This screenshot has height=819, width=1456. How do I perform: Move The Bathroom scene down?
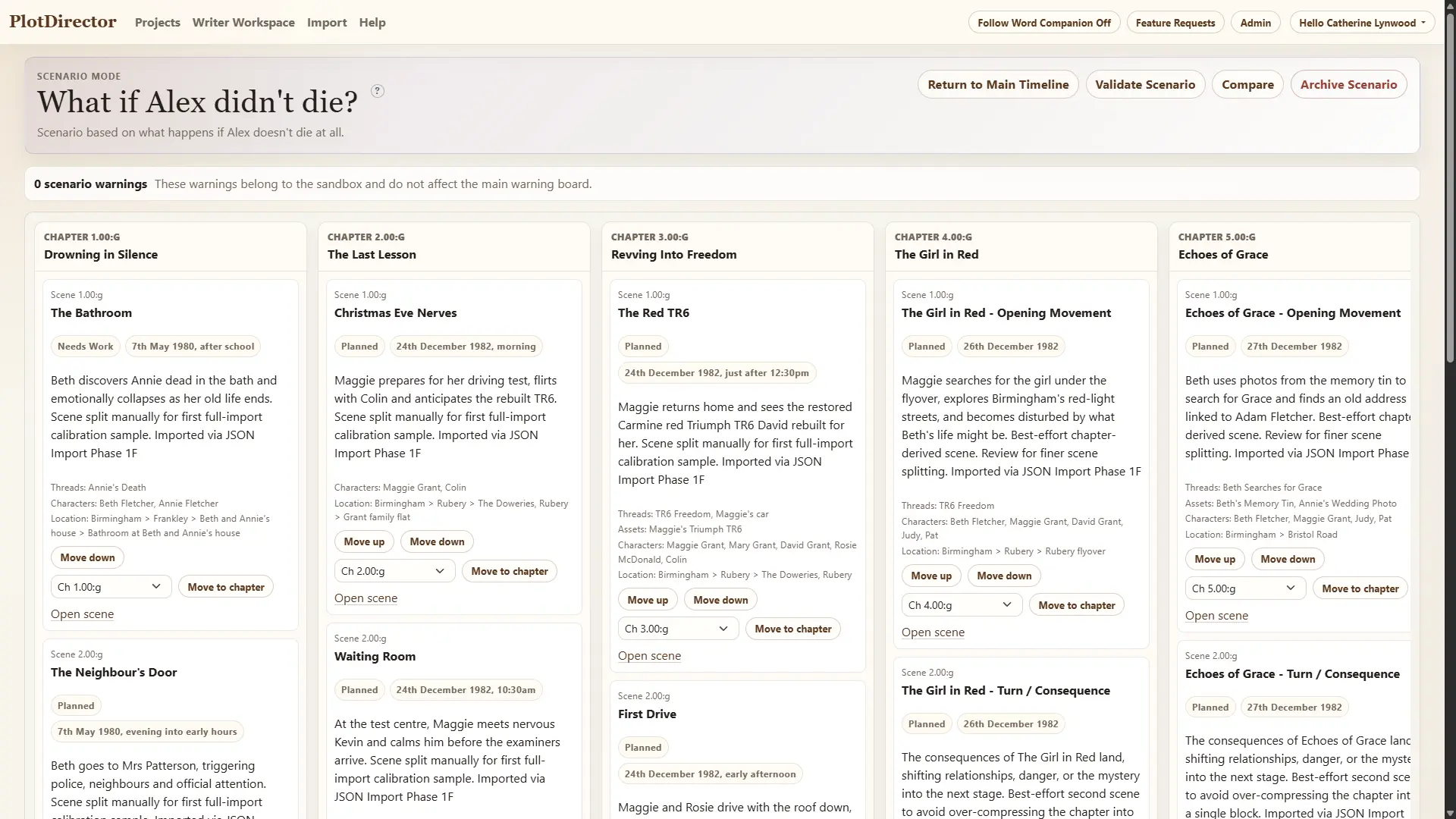tap(87, 557)
